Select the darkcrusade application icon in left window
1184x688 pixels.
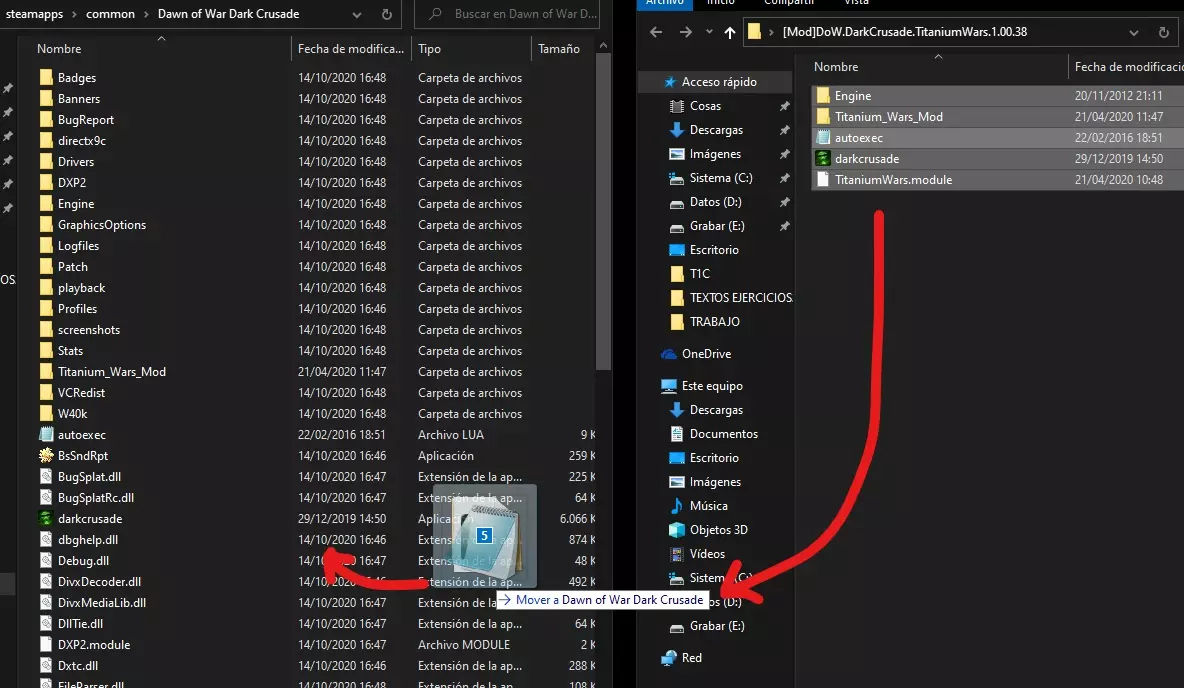[x=46, y=518]
